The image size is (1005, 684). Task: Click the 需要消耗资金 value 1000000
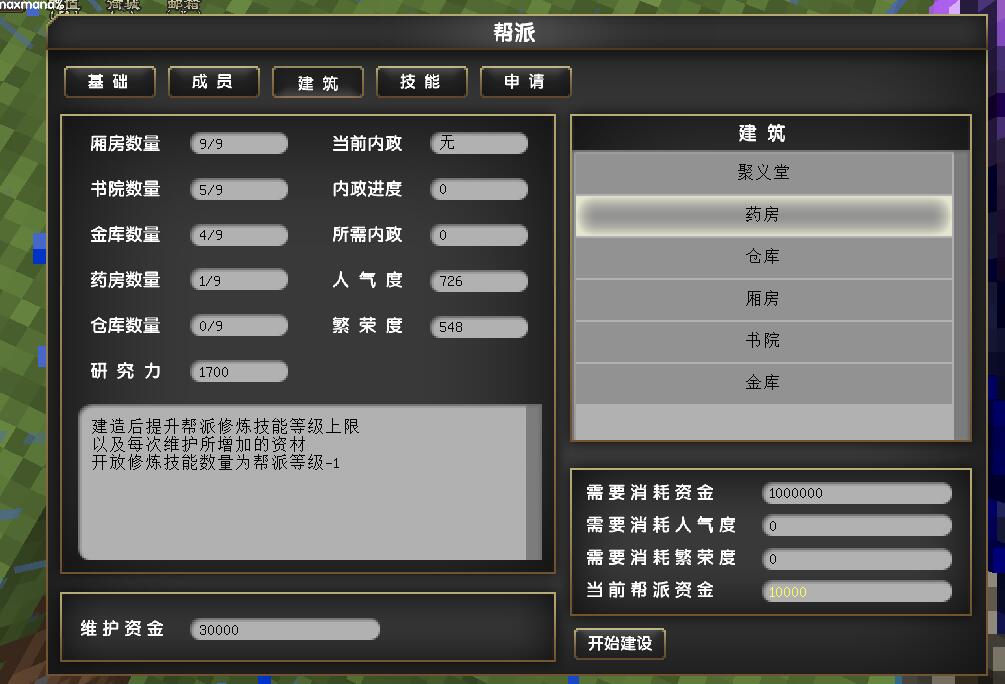(x=857, y=493)
